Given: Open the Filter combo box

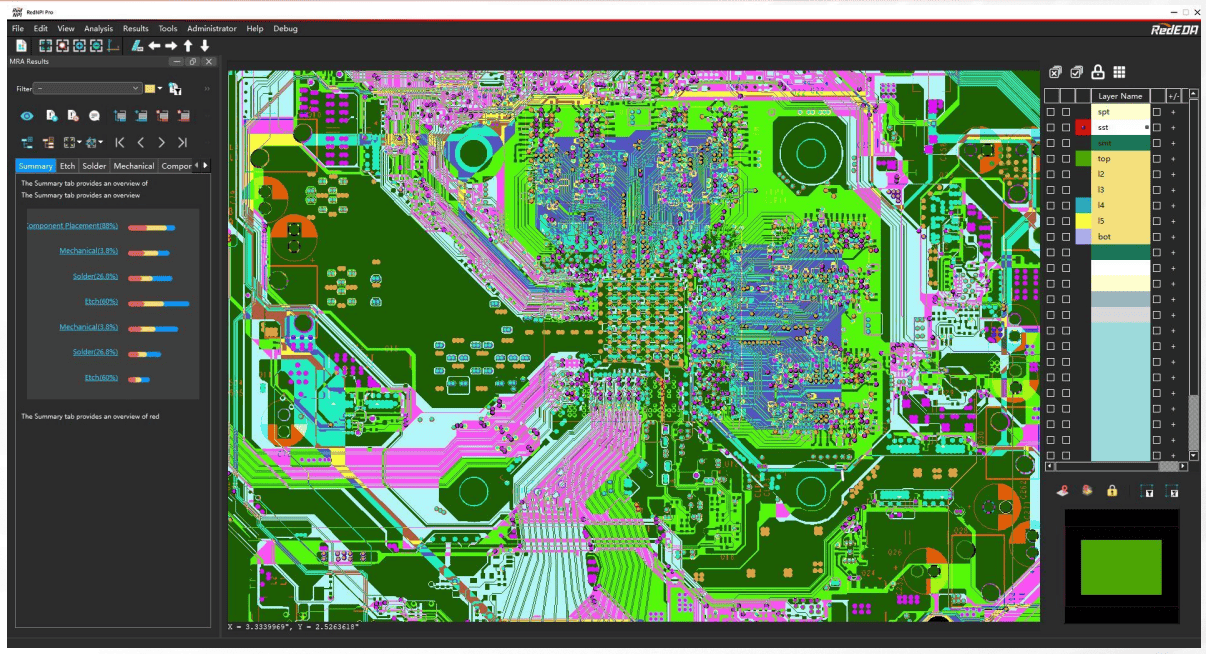Looking at the screenshot, I should 87,89.
